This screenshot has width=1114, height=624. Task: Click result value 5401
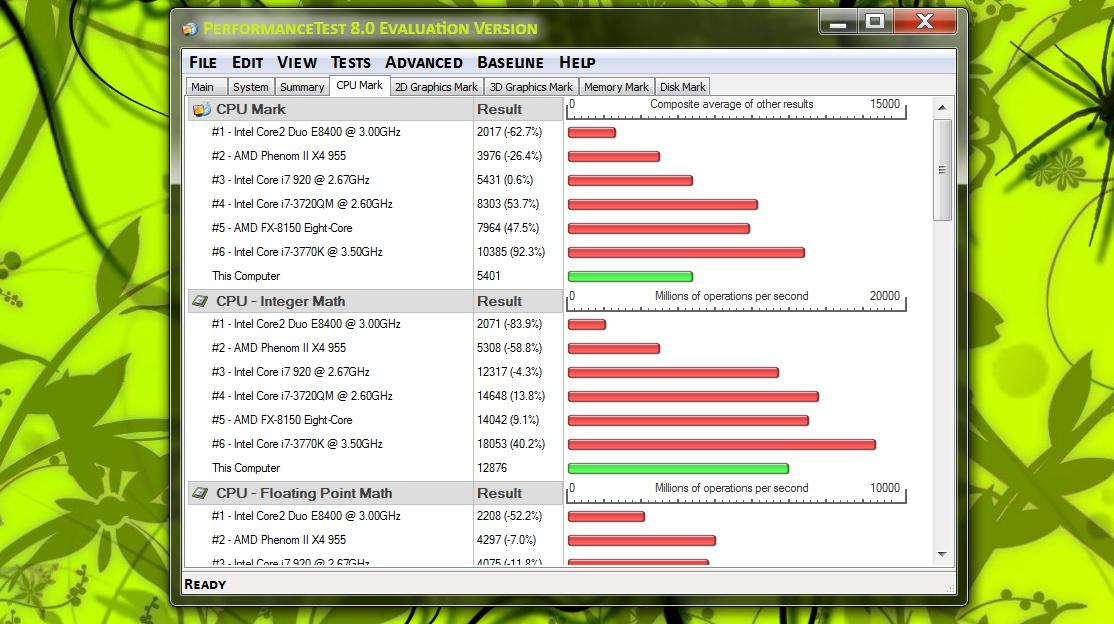489,276
